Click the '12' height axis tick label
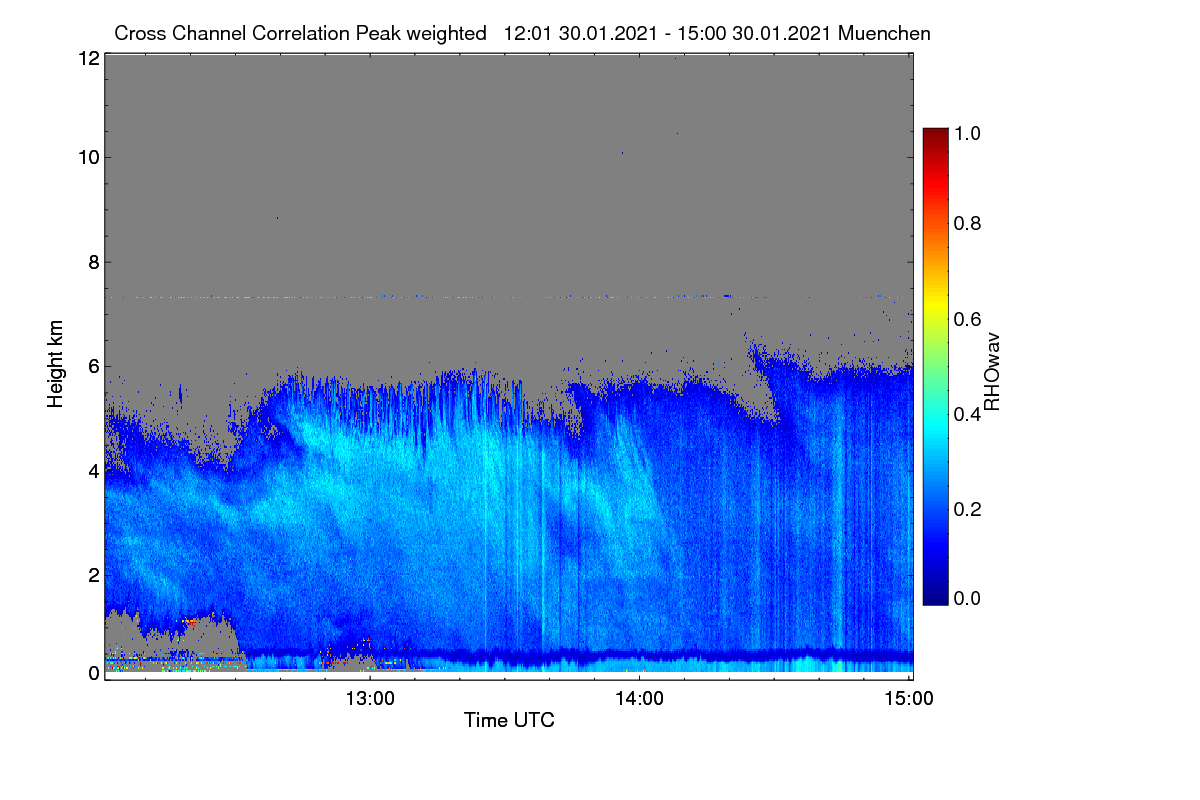Viewport: 1200px width, 800px height. click(x=87, y=58)
